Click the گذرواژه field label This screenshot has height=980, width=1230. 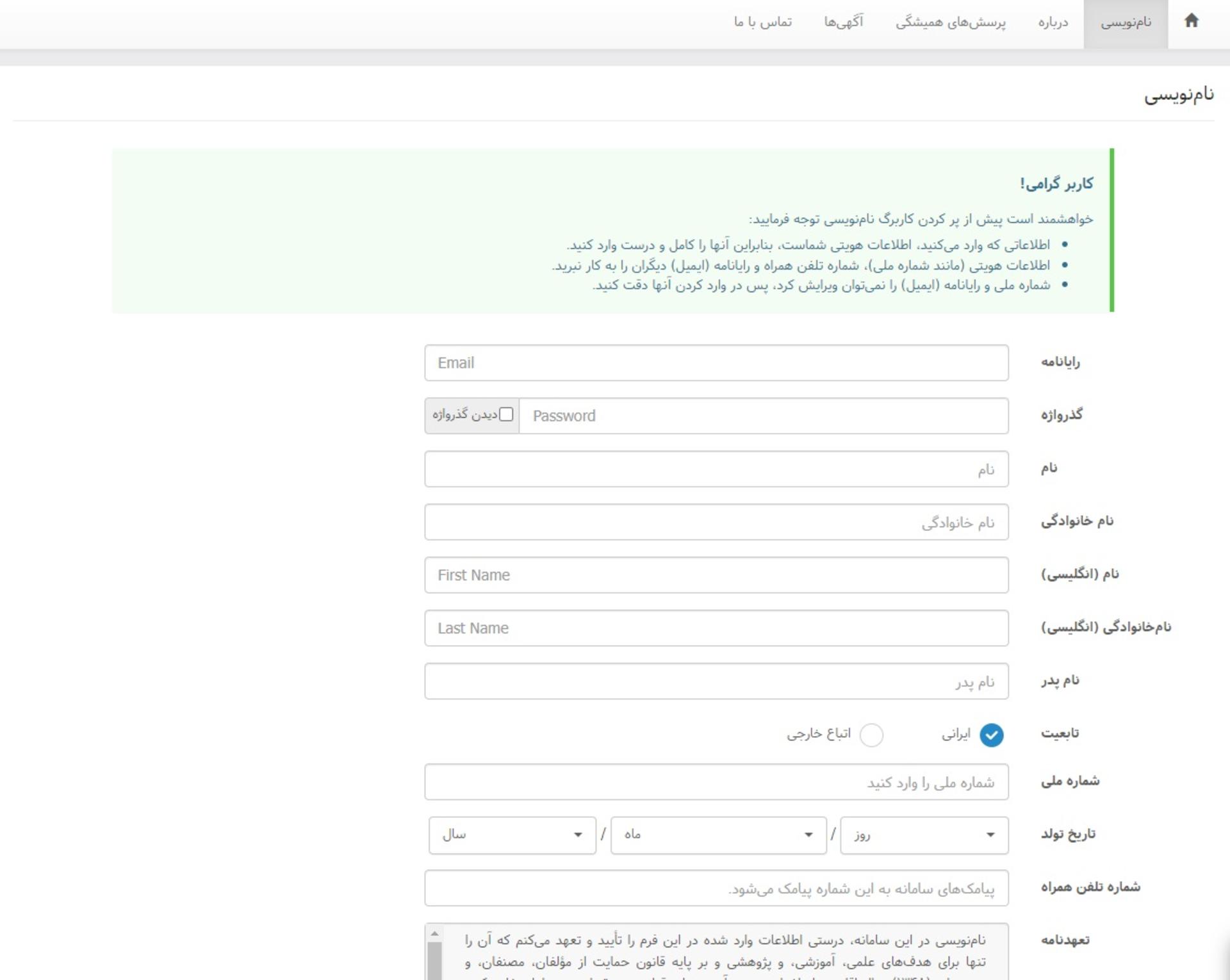click(1062, 414)
